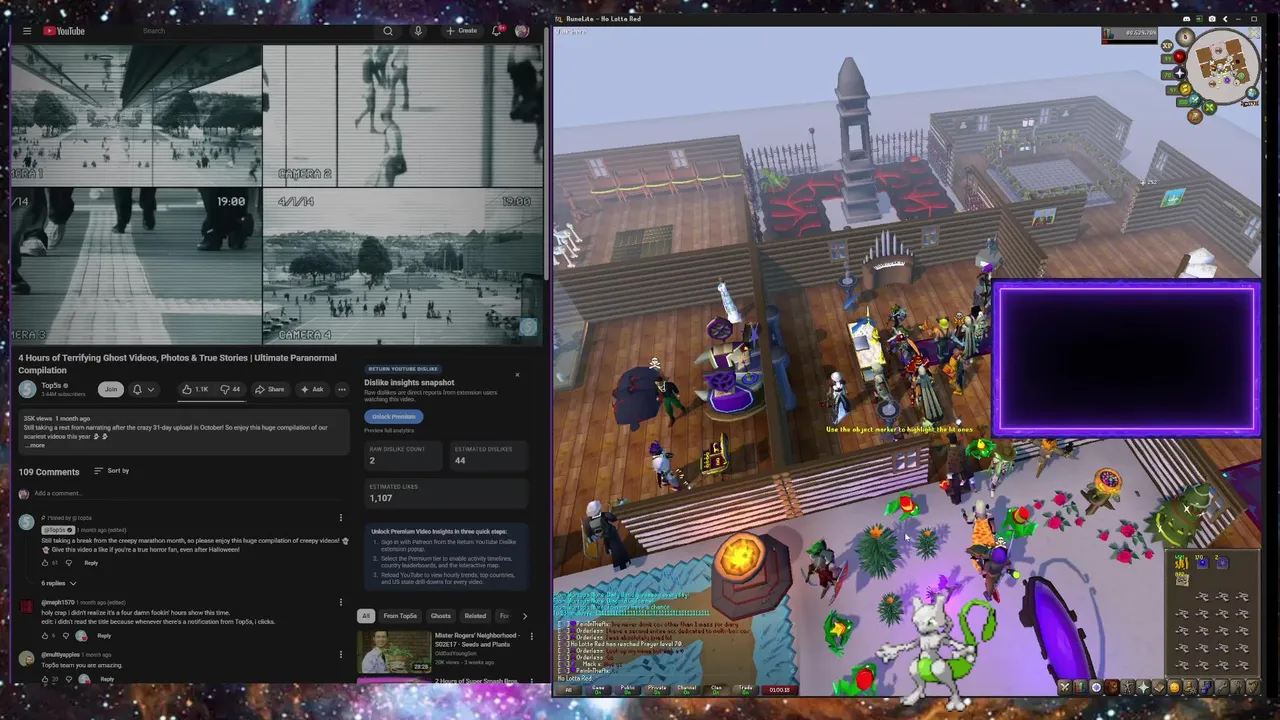1280x720 pixels.
Task: Select the Trade chat filter tab
Action: (x=745, y=689)
